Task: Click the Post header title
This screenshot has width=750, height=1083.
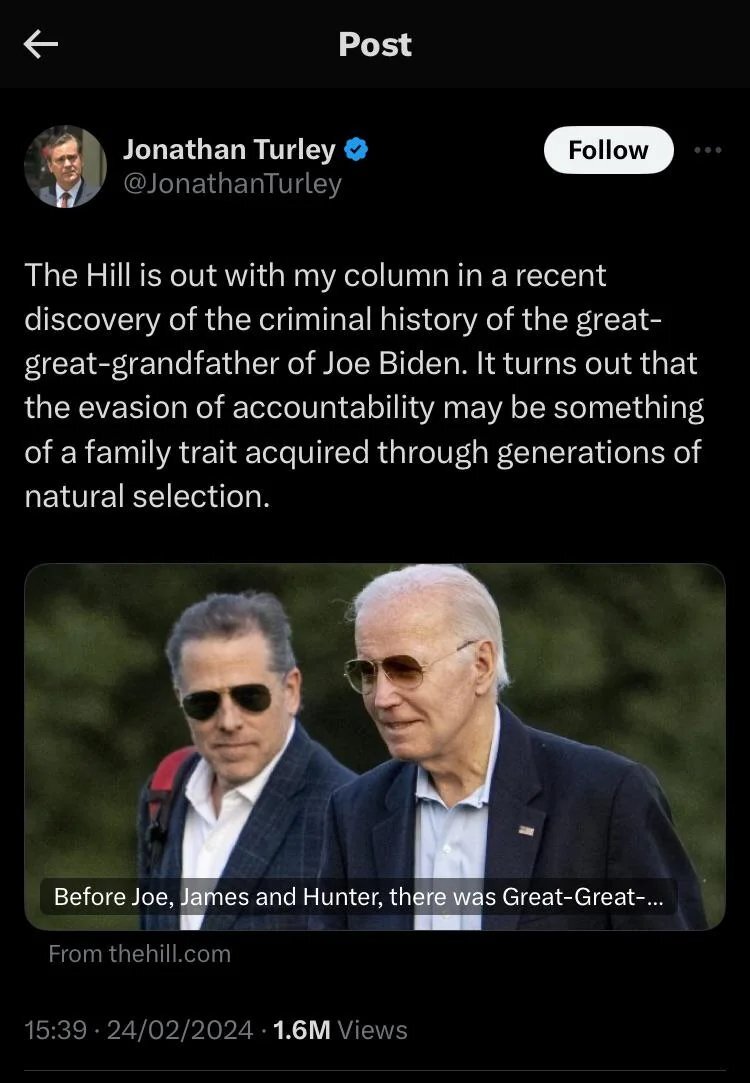Action: tap(375, 44)
